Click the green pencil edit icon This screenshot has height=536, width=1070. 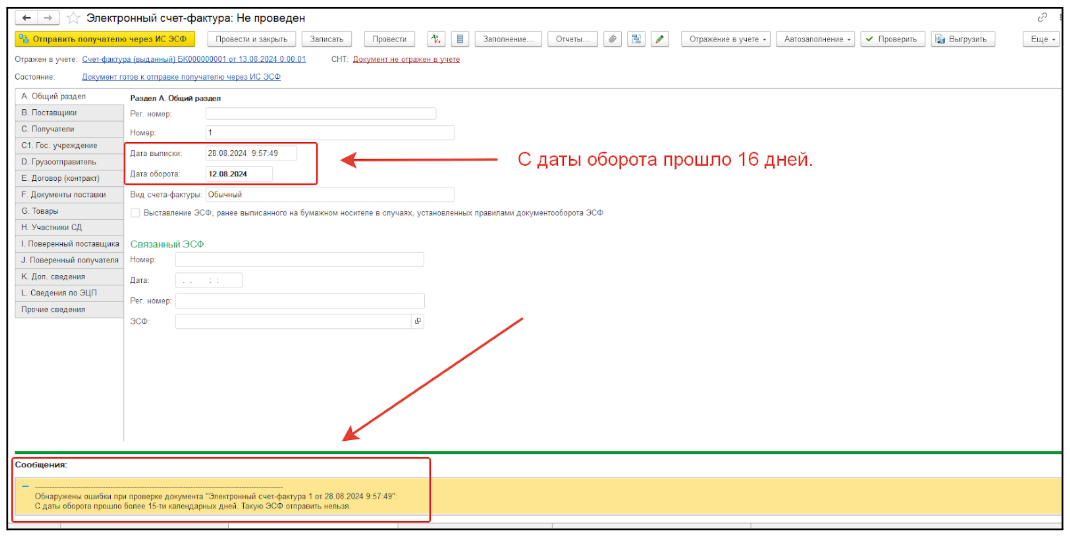(x=659, y=39)
